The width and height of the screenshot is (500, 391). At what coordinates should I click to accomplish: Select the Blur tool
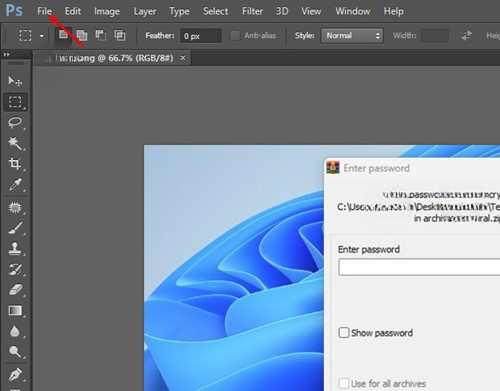15,331
